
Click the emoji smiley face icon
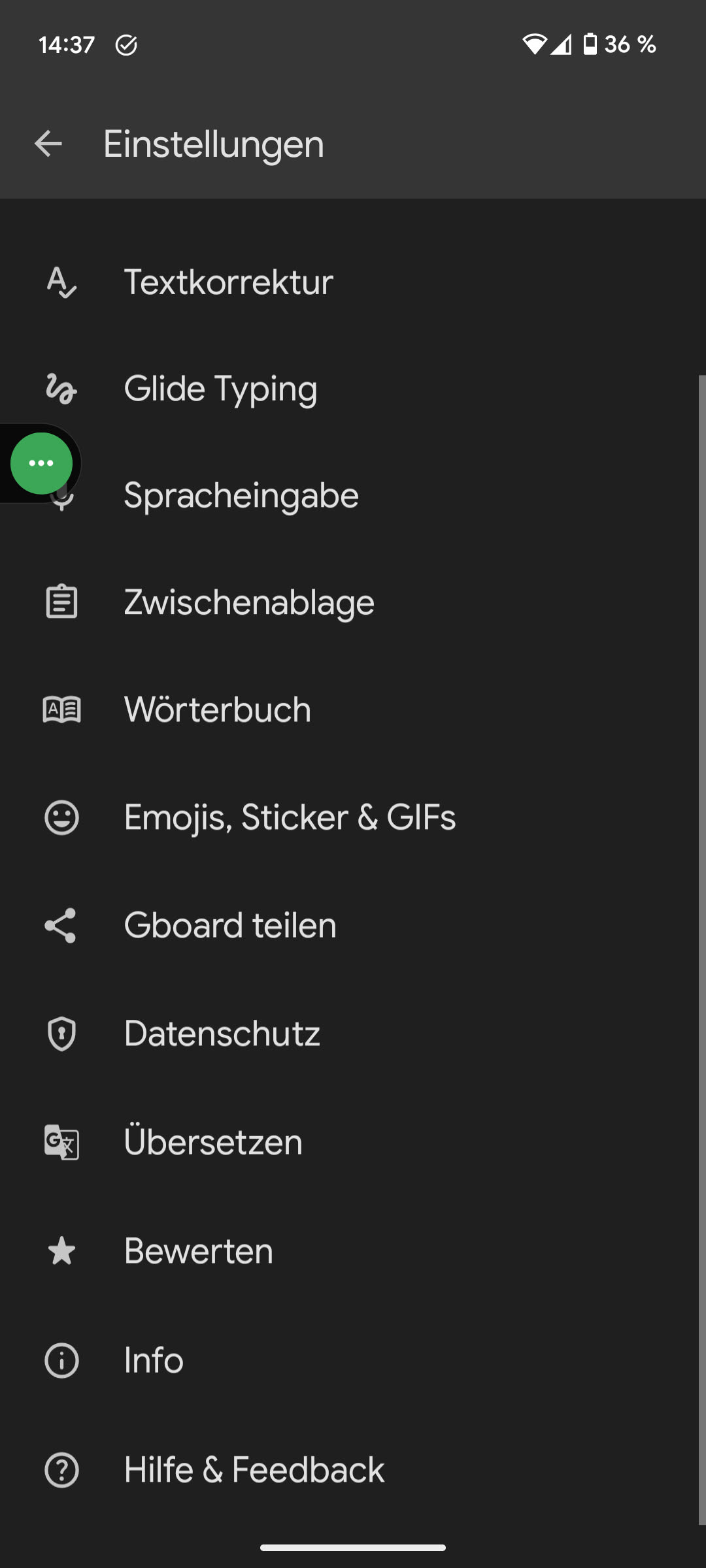click(x=61, y=817)
